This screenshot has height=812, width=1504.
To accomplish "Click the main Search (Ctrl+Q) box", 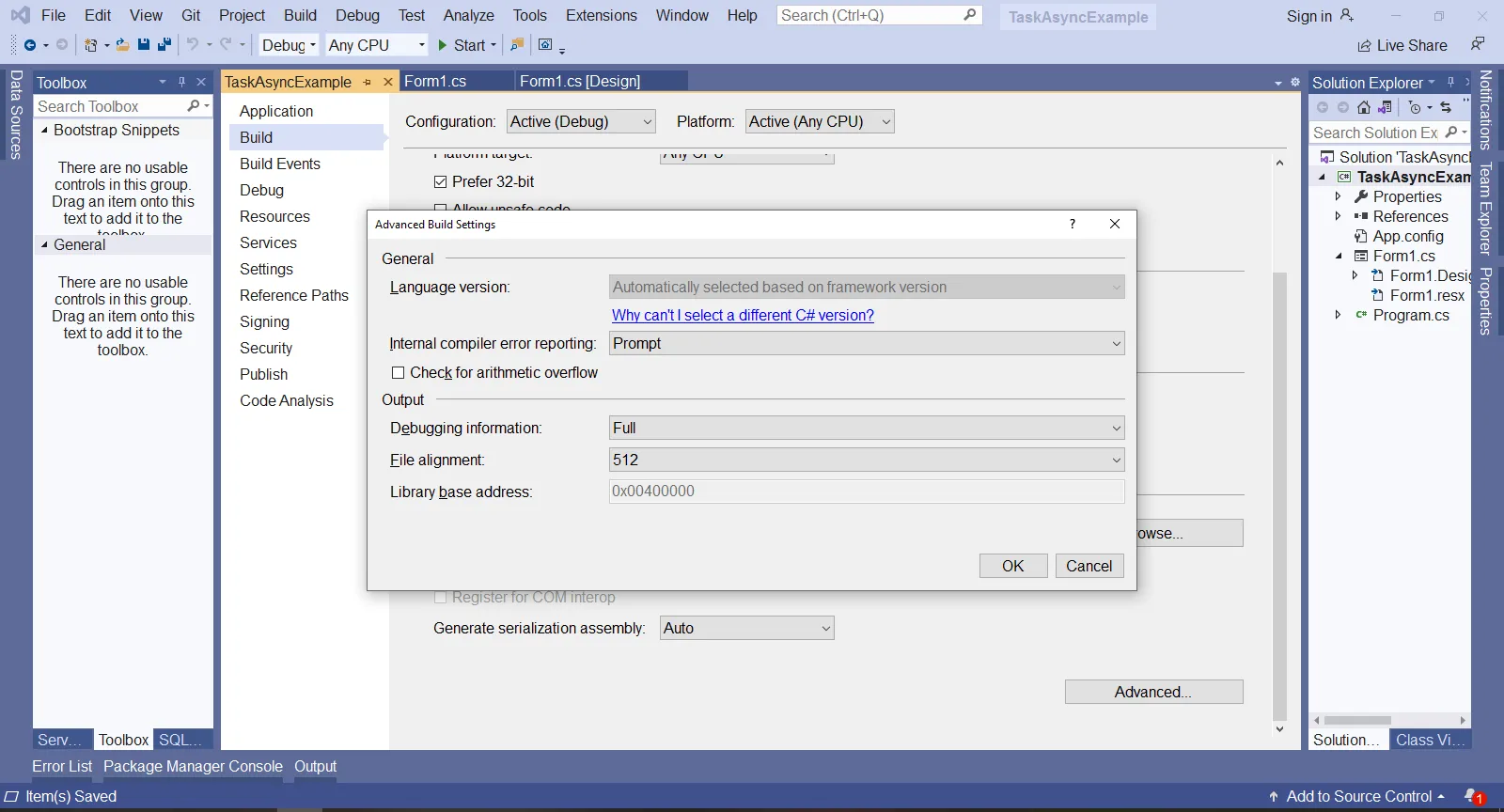I will tap(880, 15).
